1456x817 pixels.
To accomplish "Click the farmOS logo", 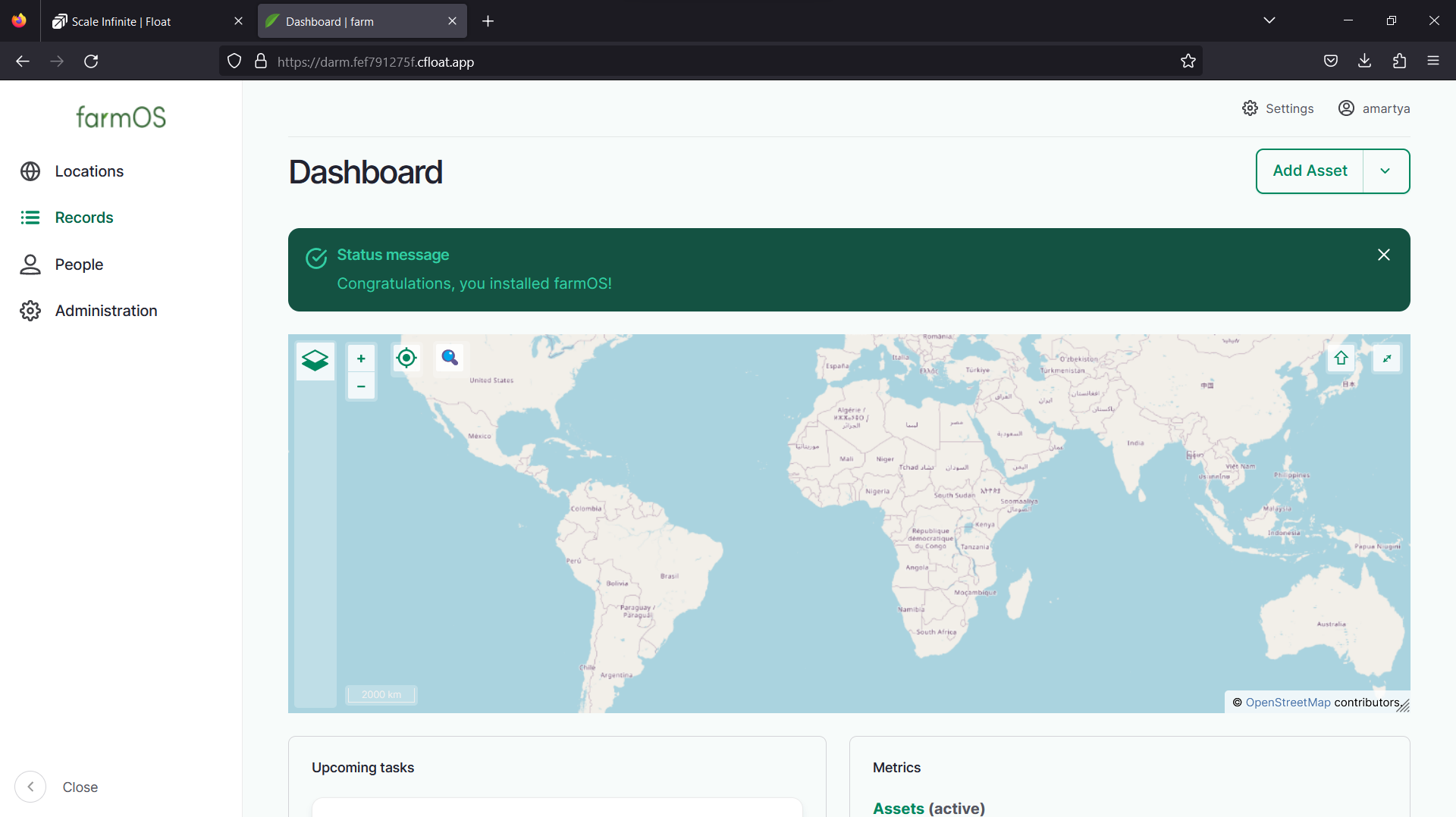I will coord(121,117).
